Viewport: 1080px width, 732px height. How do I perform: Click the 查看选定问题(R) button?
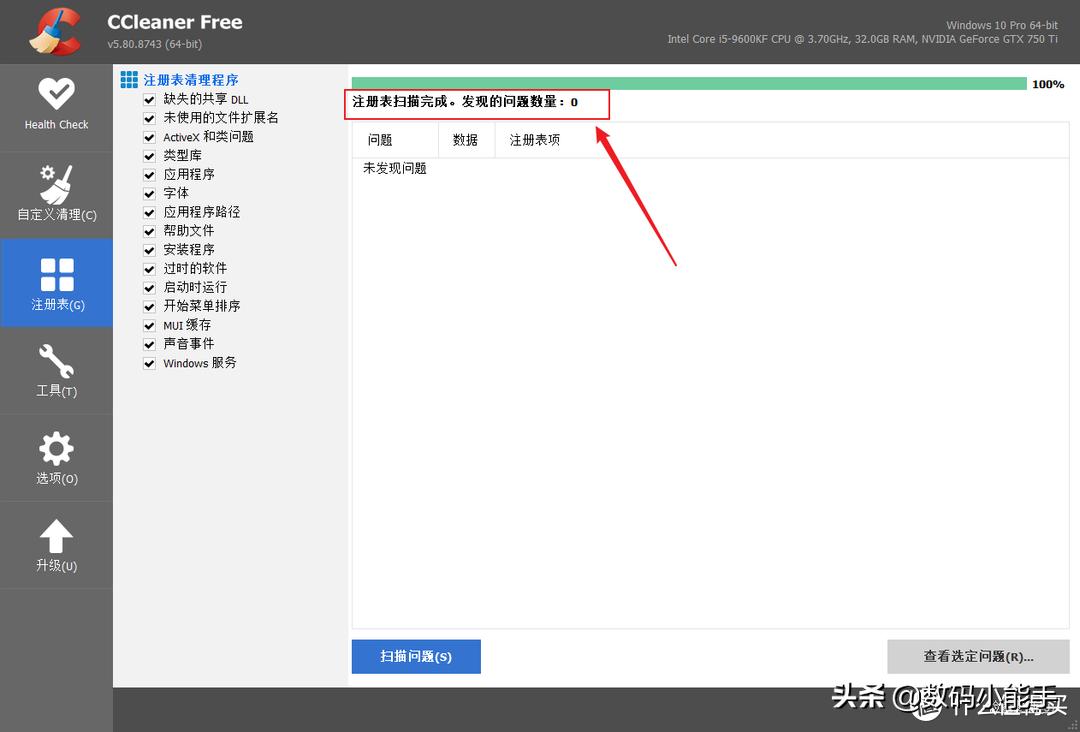point(978,656)
